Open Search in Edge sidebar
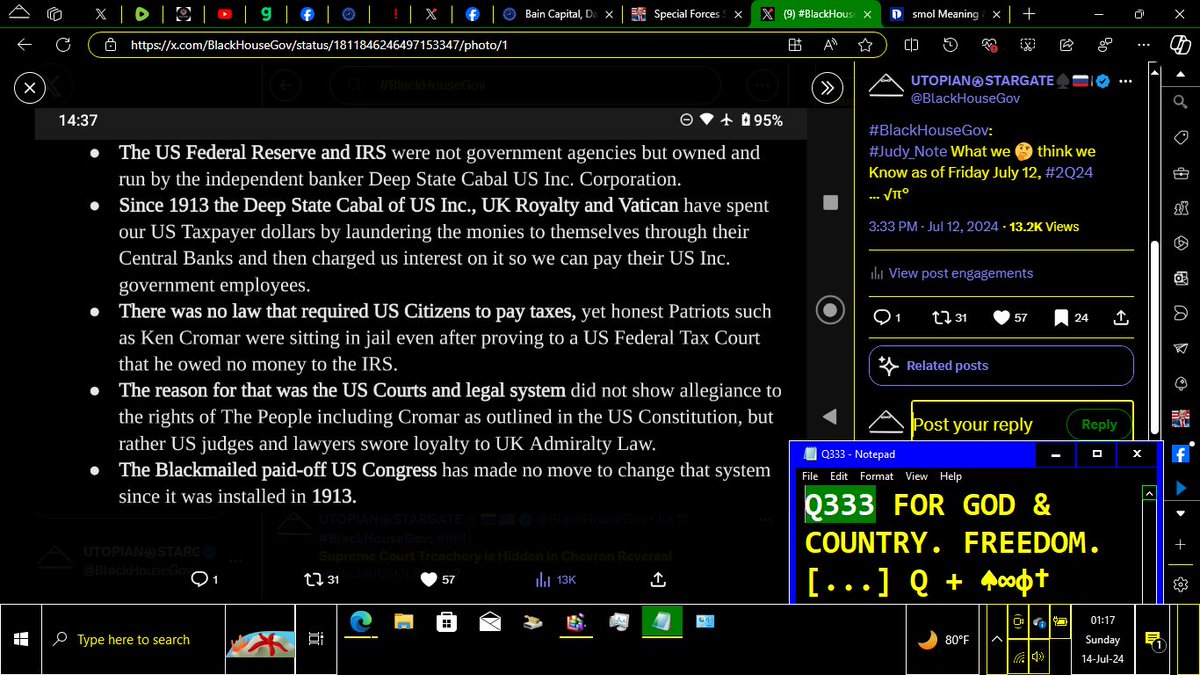Viewport: 1200px width, 675px height. pyautogui.click(x=1180, y=100)
